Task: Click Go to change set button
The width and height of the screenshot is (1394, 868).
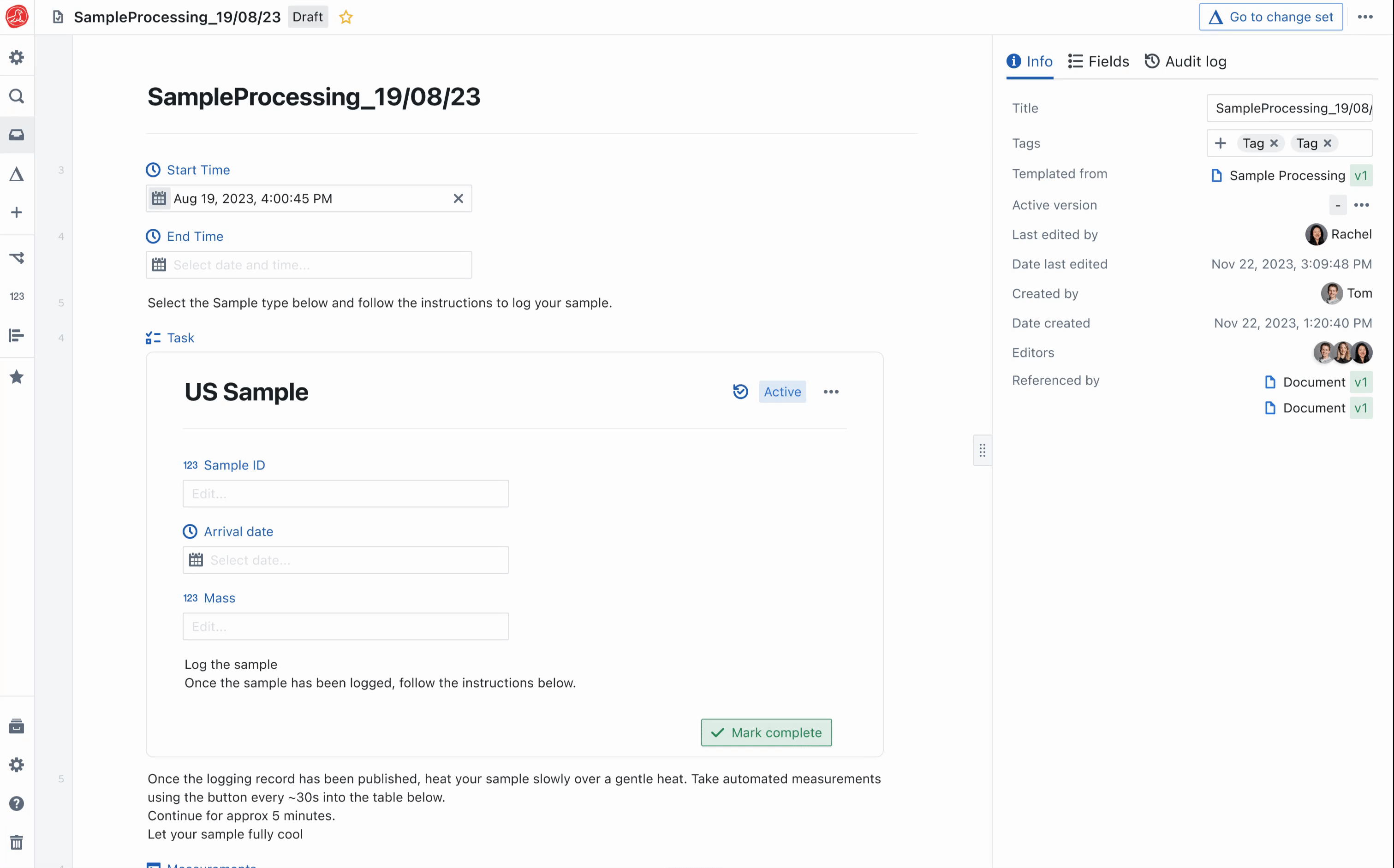Action: tap(1270, 17)
